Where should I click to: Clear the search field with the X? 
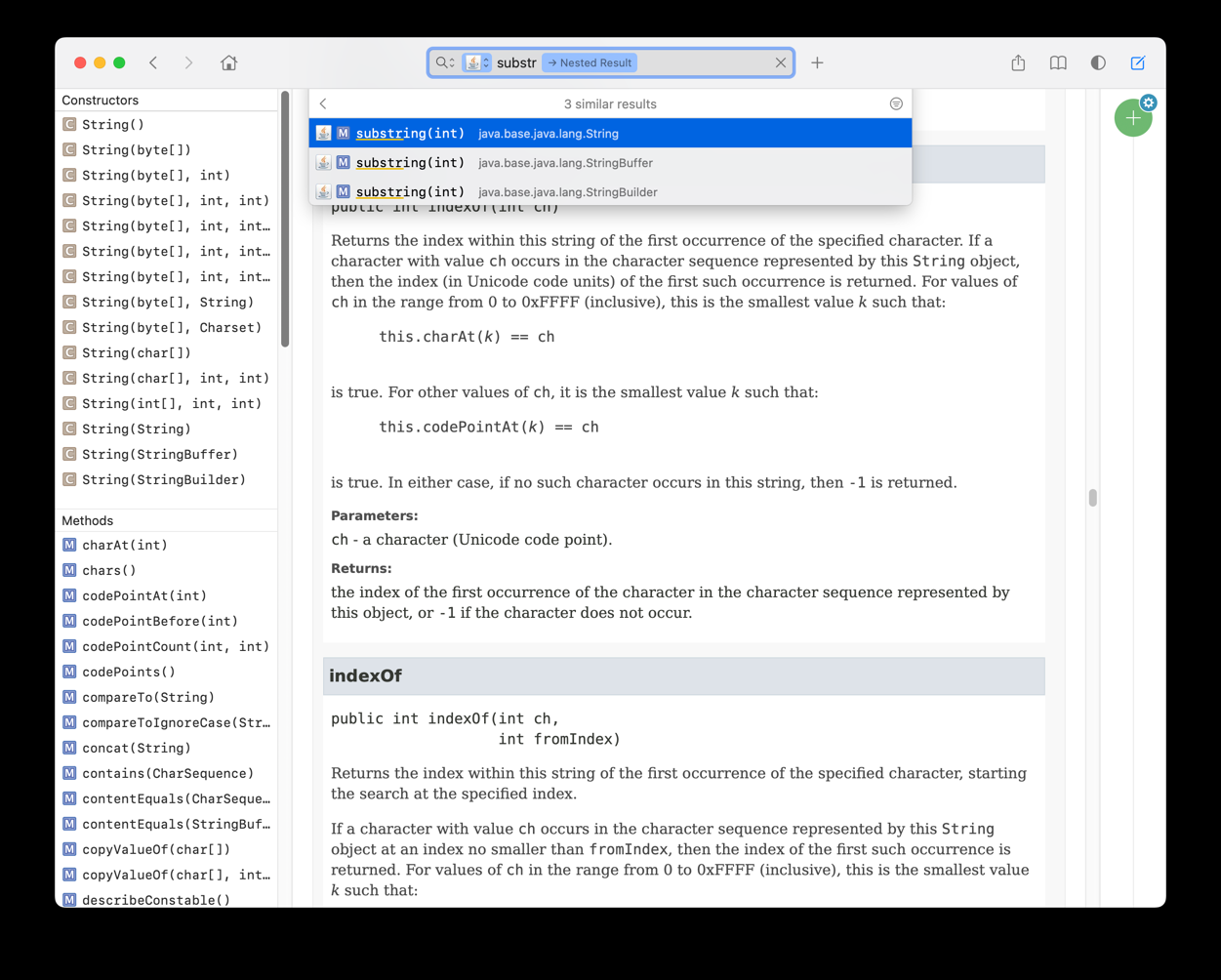coord(781,62)
